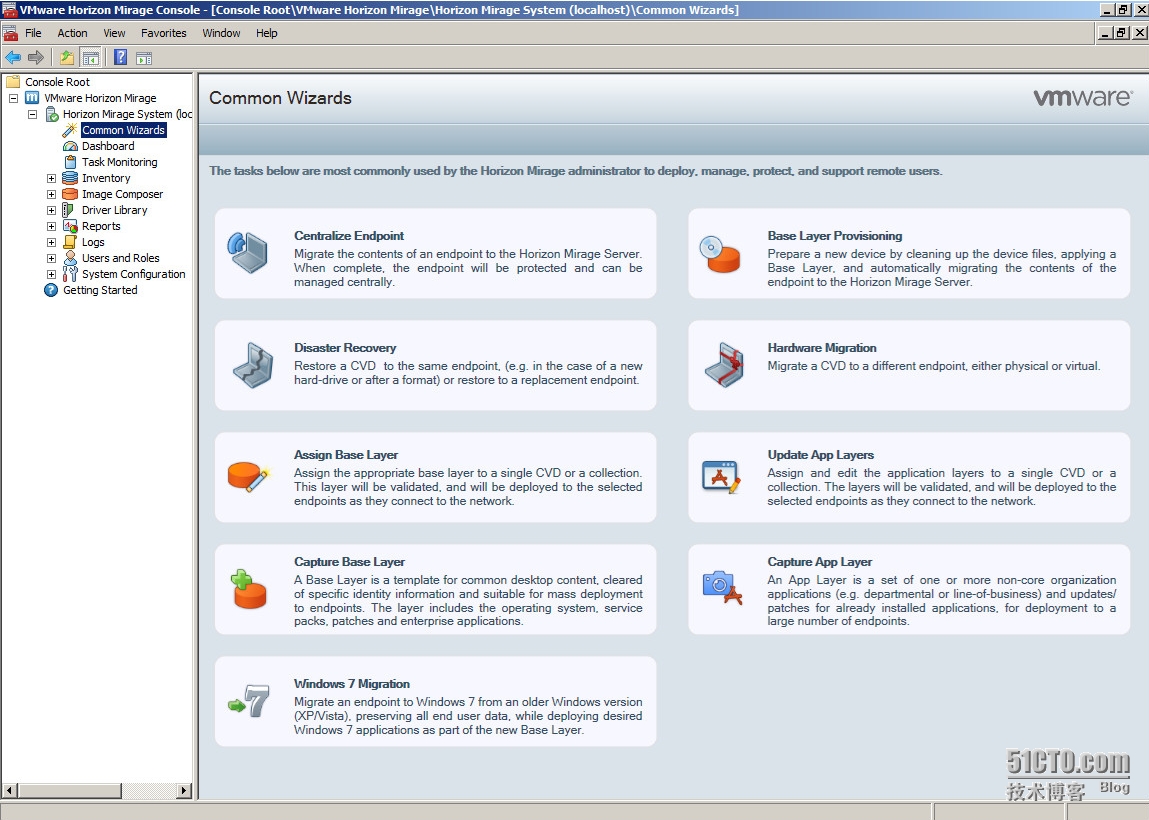This screenshot has height=820, width=1149.
Task: Select the Dashboard tree item label
Action: (108, 146)
